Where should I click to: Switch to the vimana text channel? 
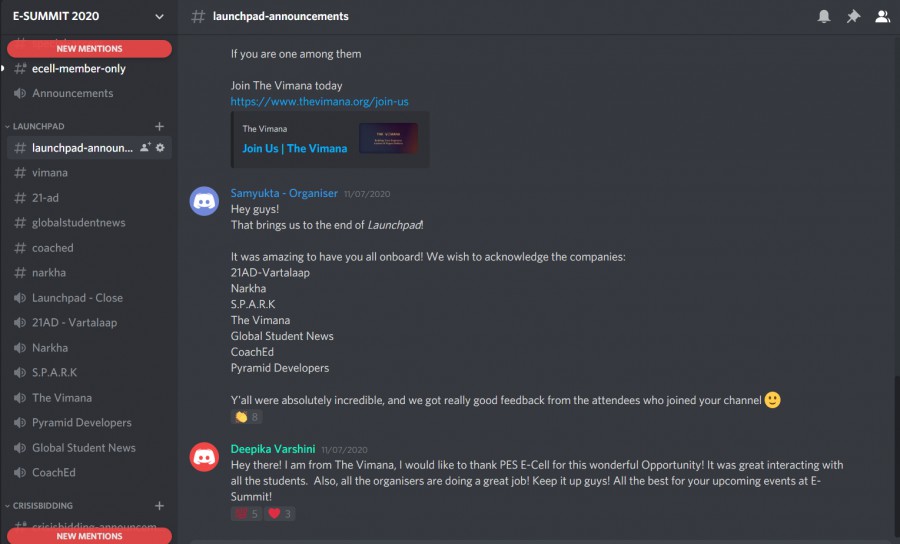(50, 173)
